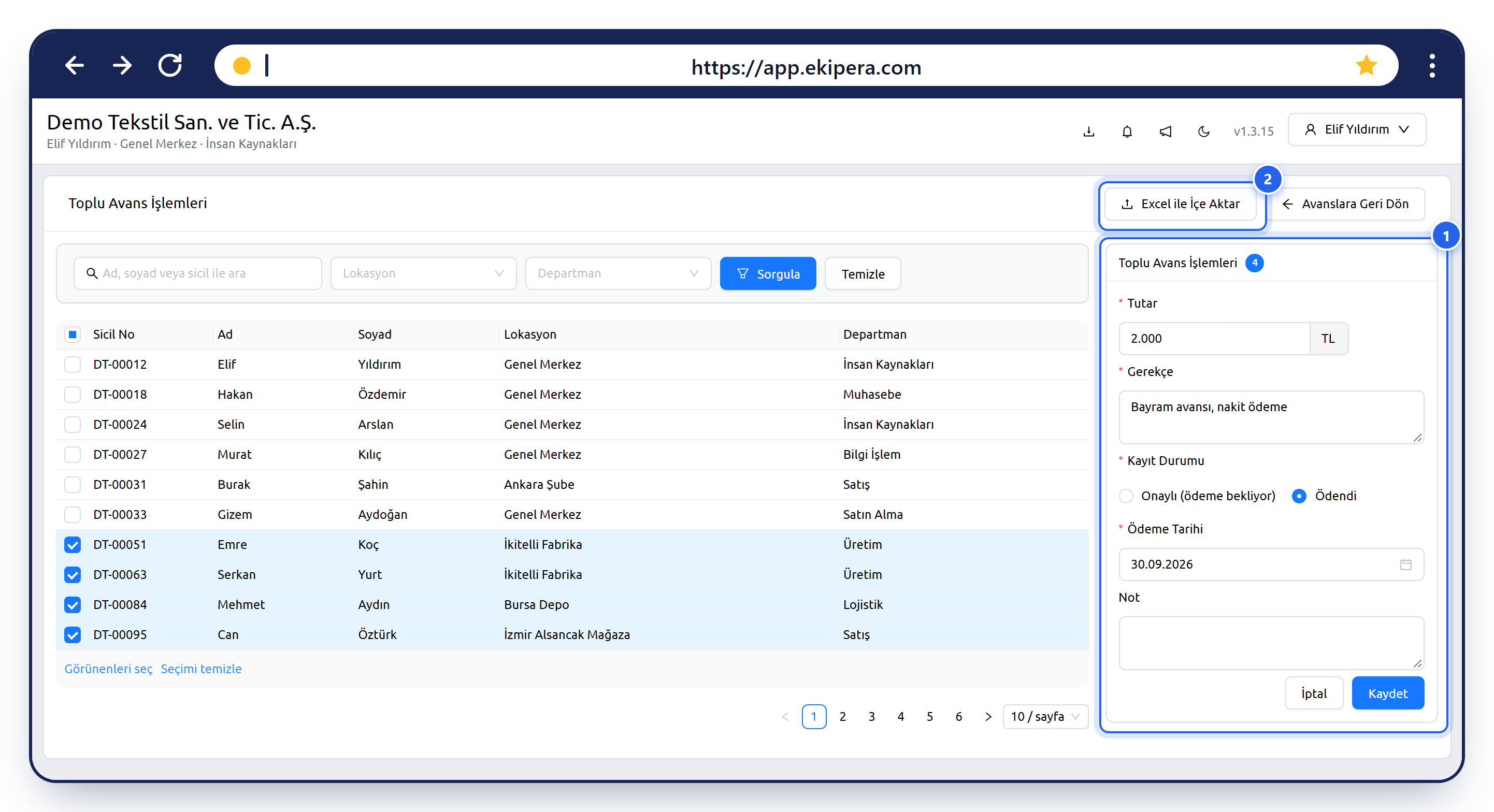
Task: Open notifications bell icon
Action: 1127,132
